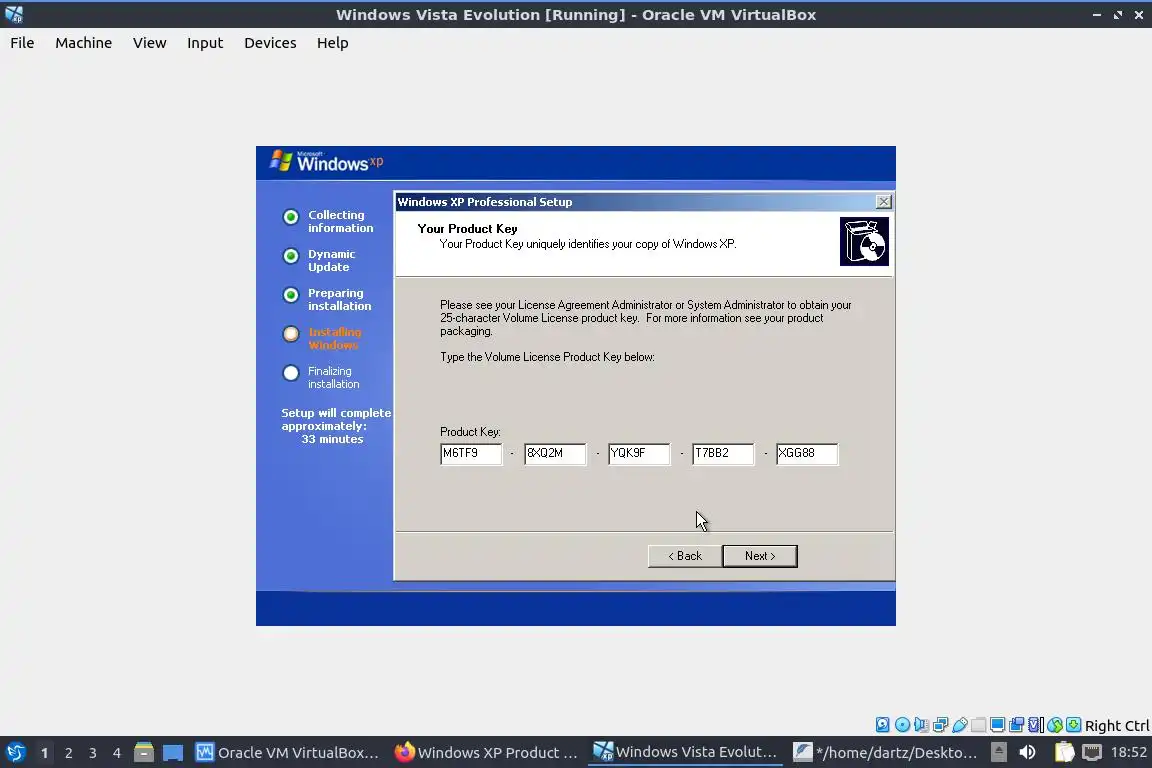Open the Devices menu

[270, 43]
